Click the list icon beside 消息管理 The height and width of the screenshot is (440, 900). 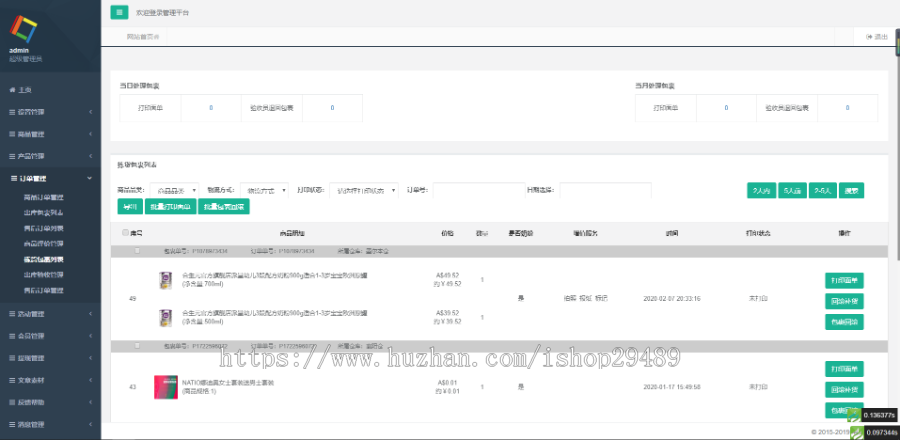(x=12, y=425)
